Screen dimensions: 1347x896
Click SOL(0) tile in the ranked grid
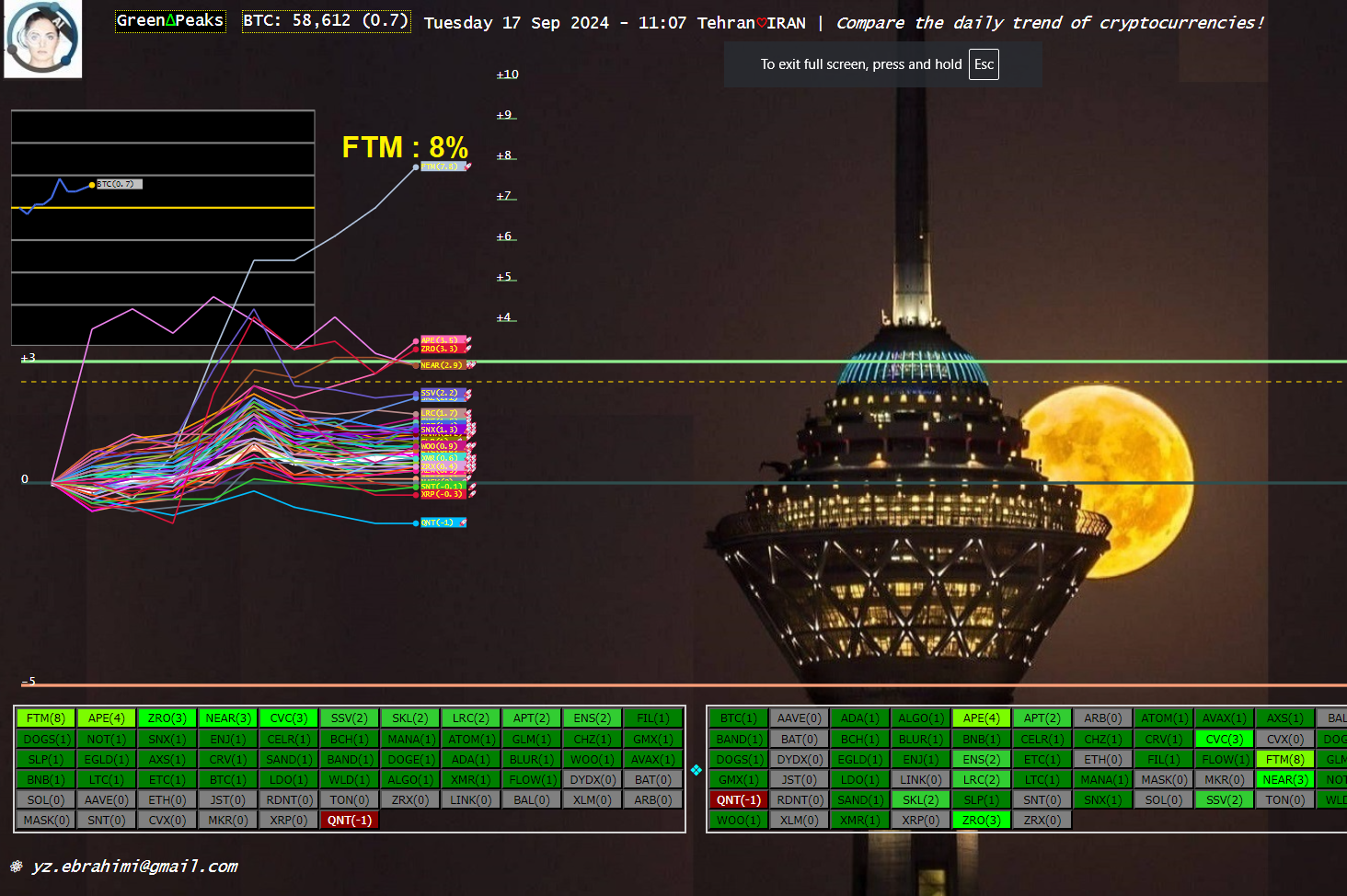[46, 799]
